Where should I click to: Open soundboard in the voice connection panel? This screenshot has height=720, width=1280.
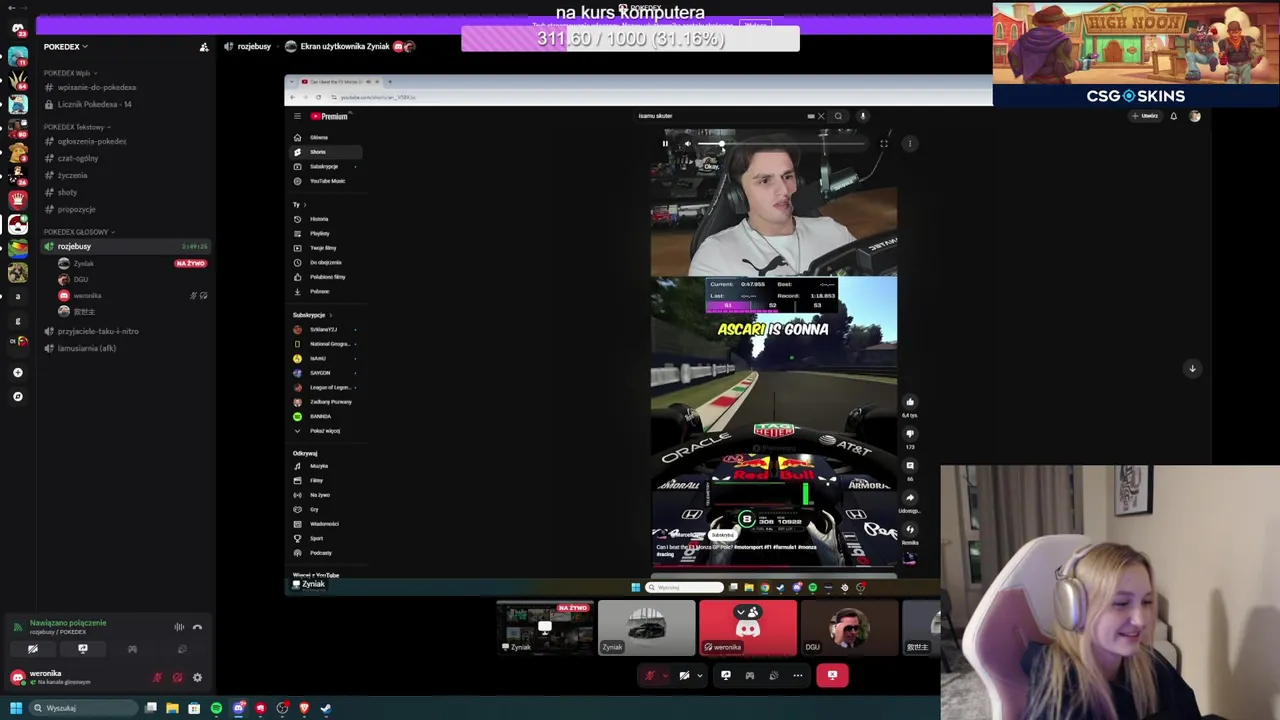182,649
